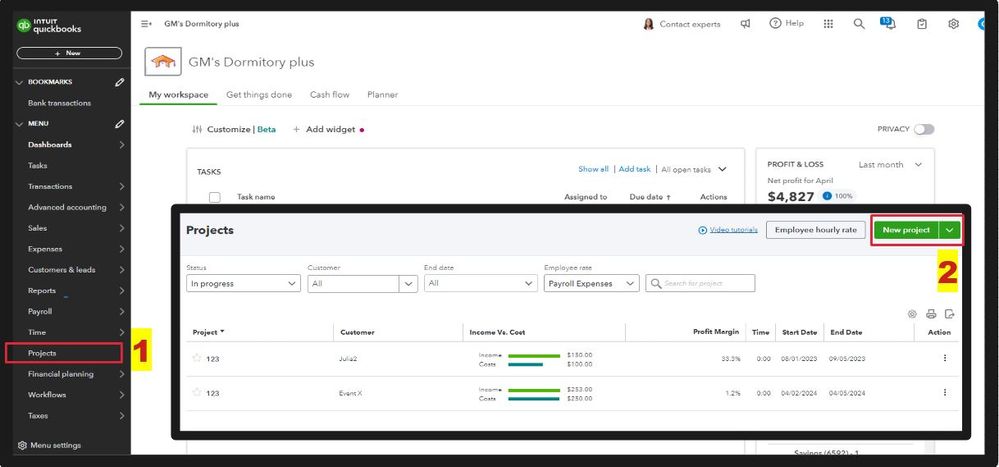This screenshot has width=999, height=467.
Task: Open the action menu for the Event X project
Action: pyautogui.click(x=945, y=392)
